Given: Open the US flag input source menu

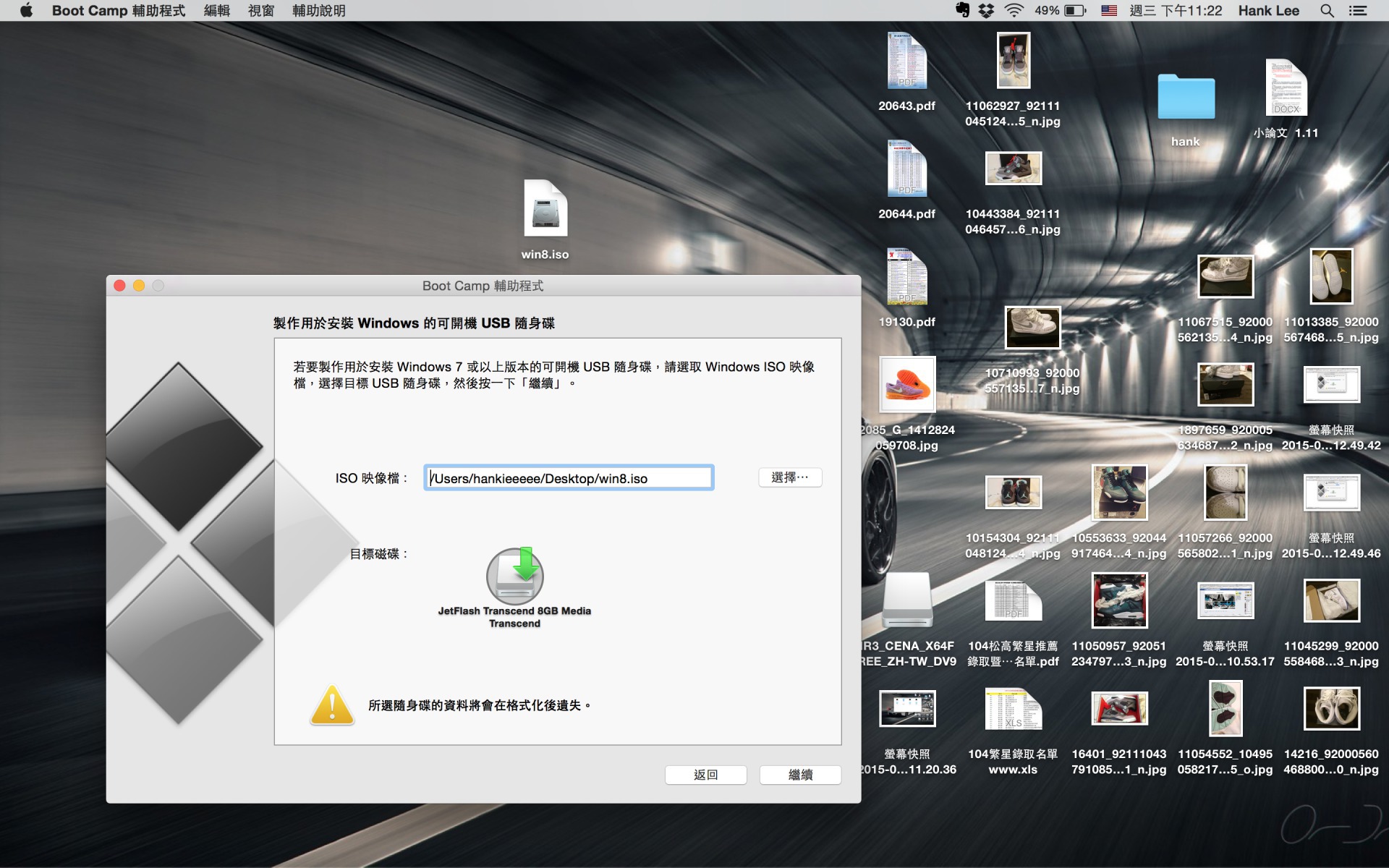Looking at the screenshot, I should click(1109, 10).
